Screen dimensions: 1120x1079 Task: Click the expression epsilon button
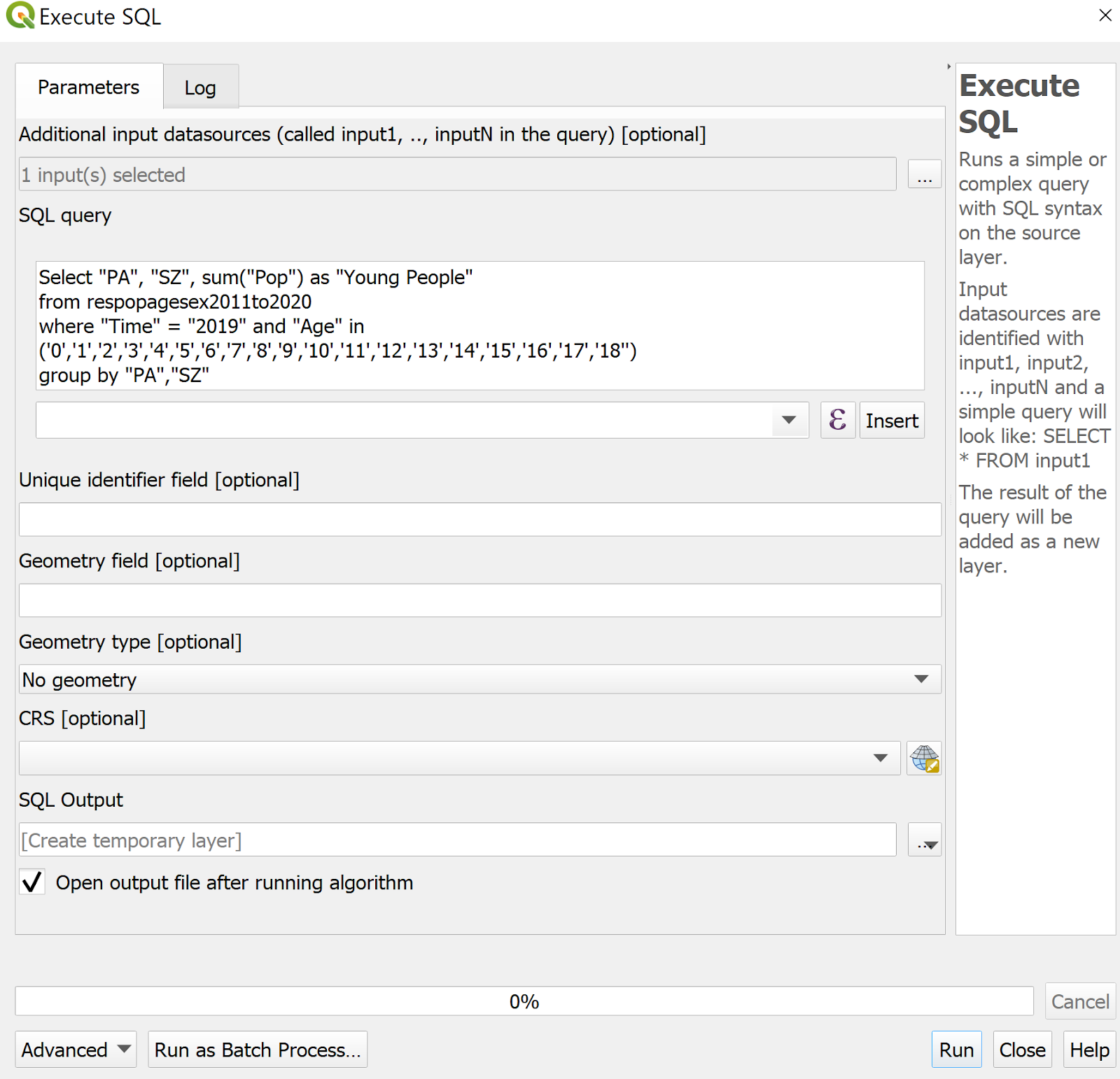coord(837,421)
